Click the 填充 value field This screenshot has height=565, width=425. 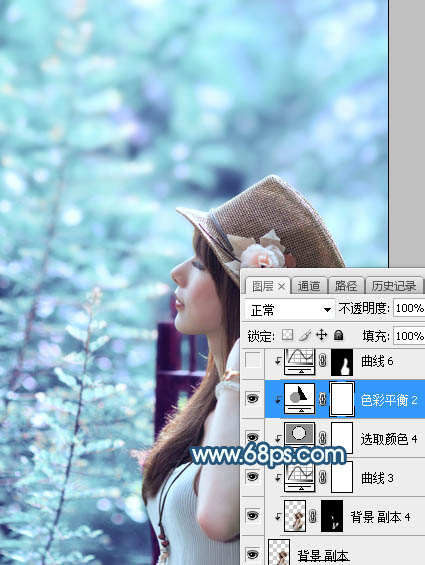pos(409,336)
